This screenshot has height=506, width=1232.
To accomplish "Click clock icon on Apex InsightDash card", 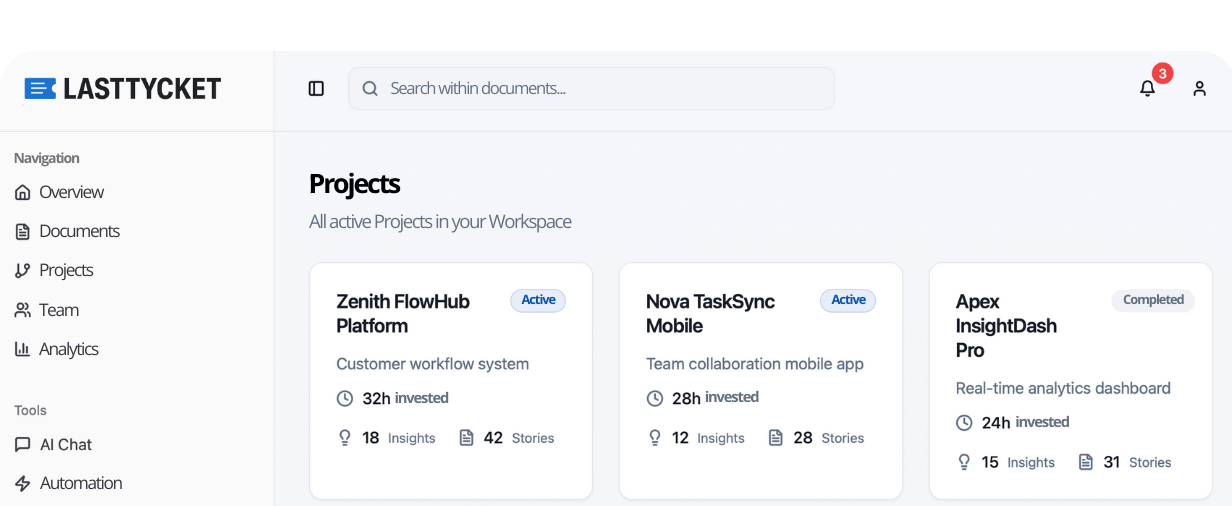I will click(x=964, y=422).
